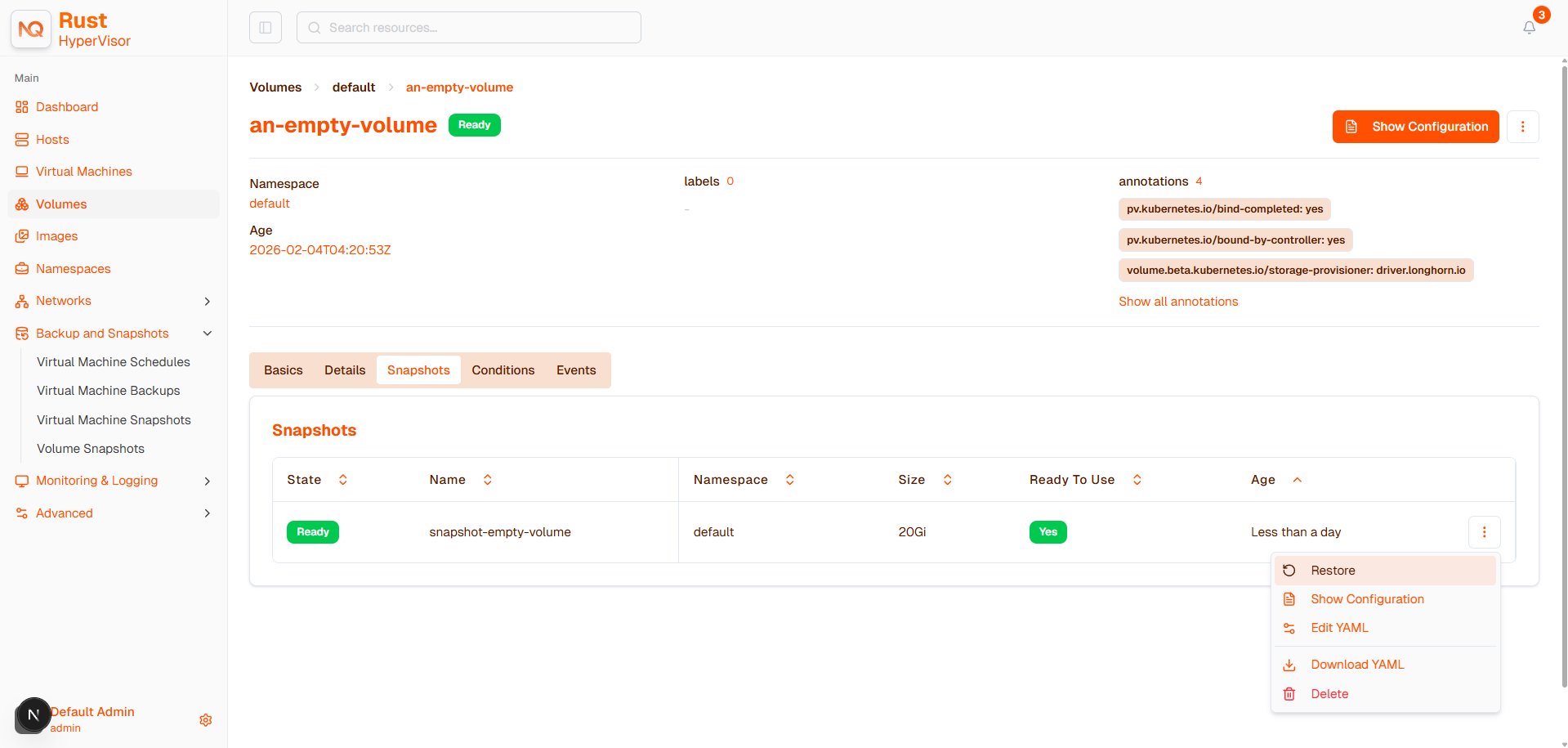The height and width of the screenshot is (748, 1568).
Task: Click the Default Admin avatar
Action: click(33, 715)
